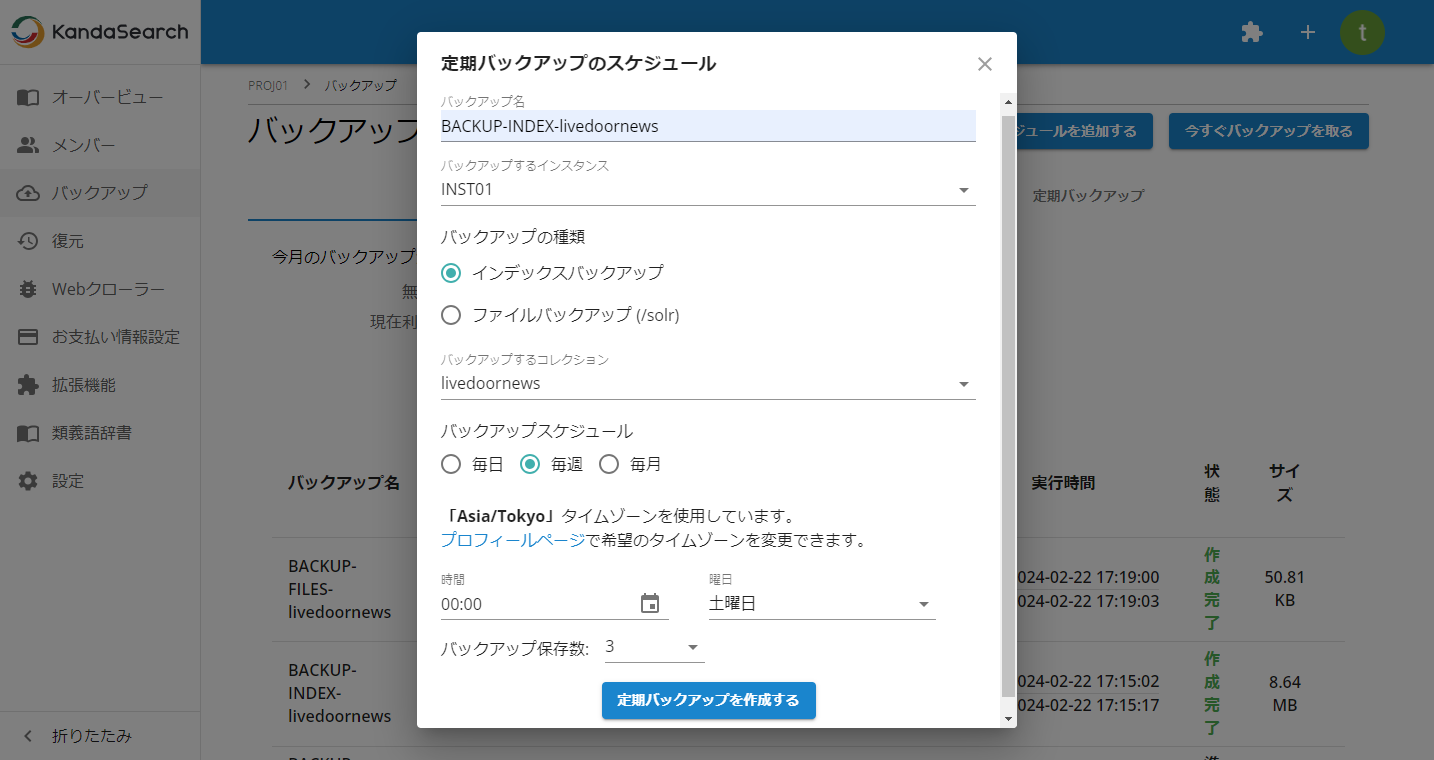Open the プロフィールページ link
Viewport: 1434px width, 760px height.
[x=513, y=540]
